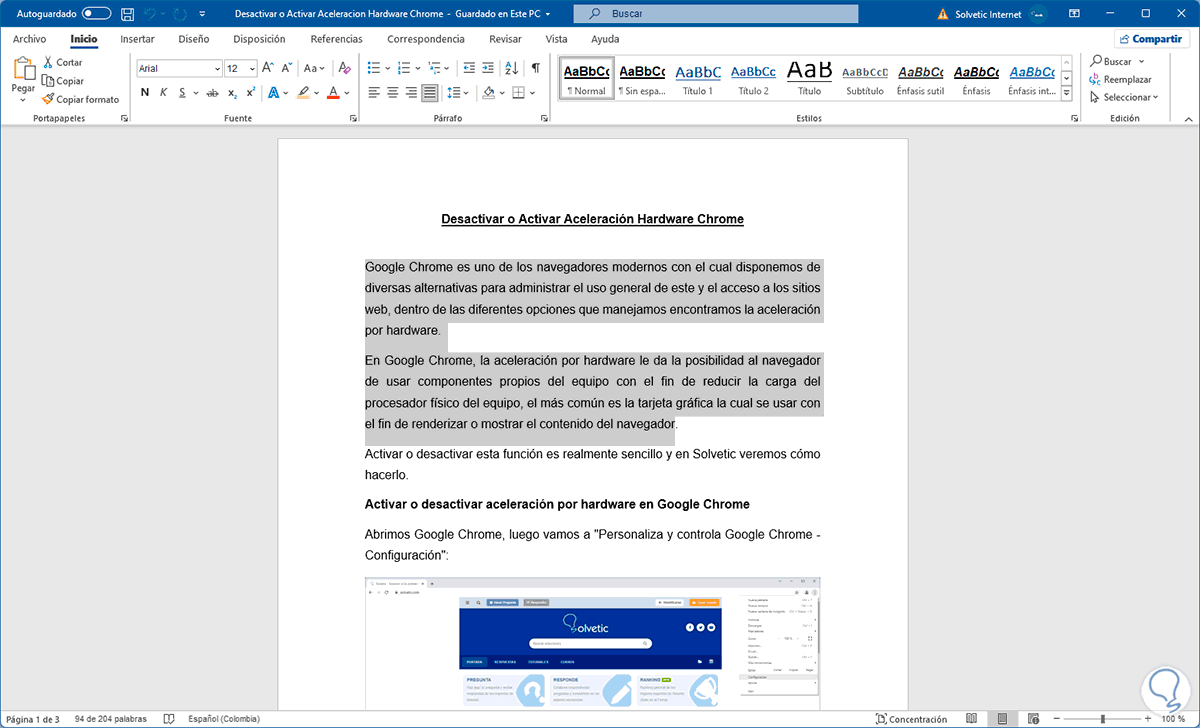Click the Reemplazar button

pos(1120,79)
